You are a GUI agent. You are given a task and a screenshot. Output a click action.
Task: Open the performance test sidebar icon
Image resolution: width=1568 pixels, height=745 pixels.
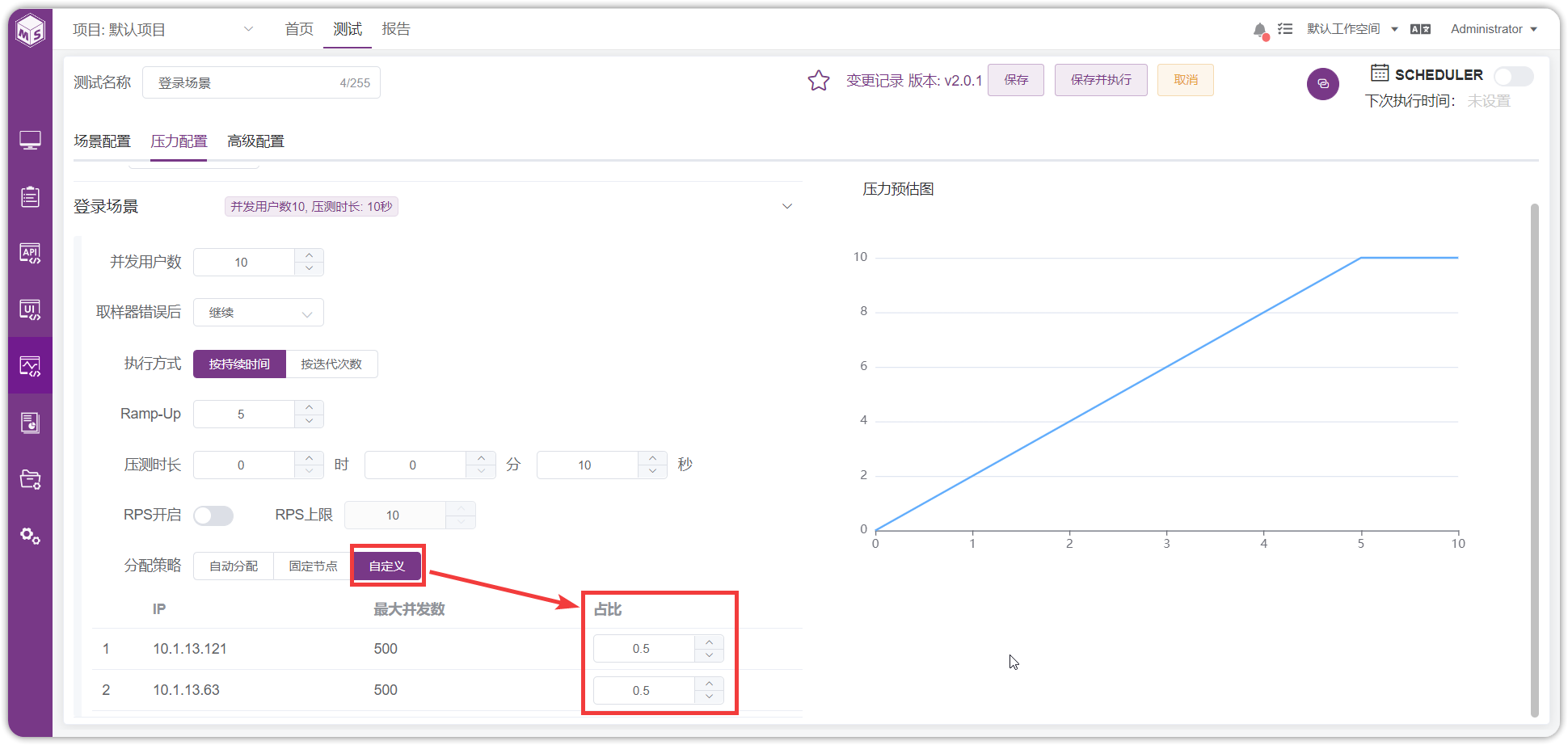pos(31,366)
